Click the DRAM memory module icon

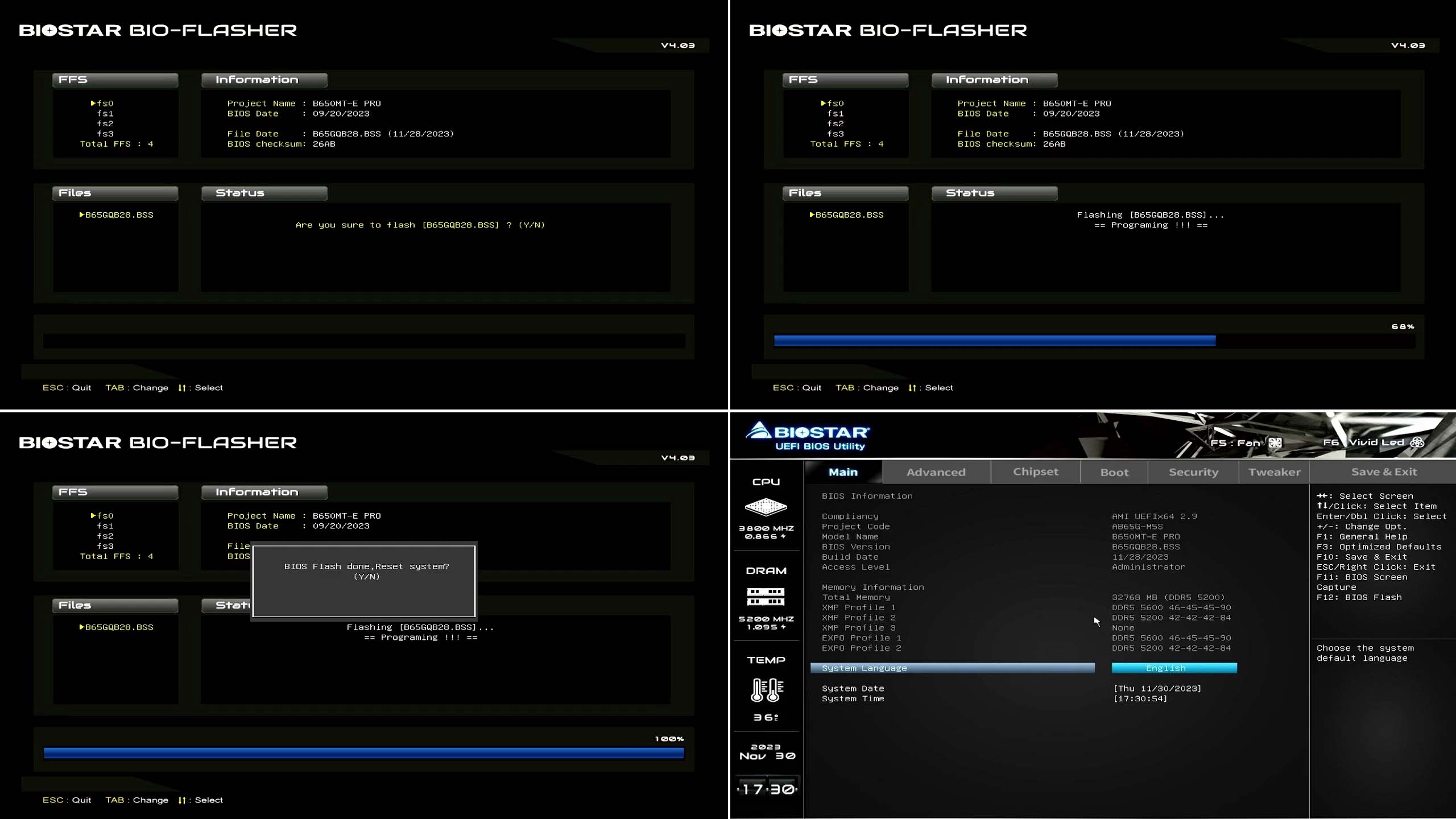pos(766,597)
